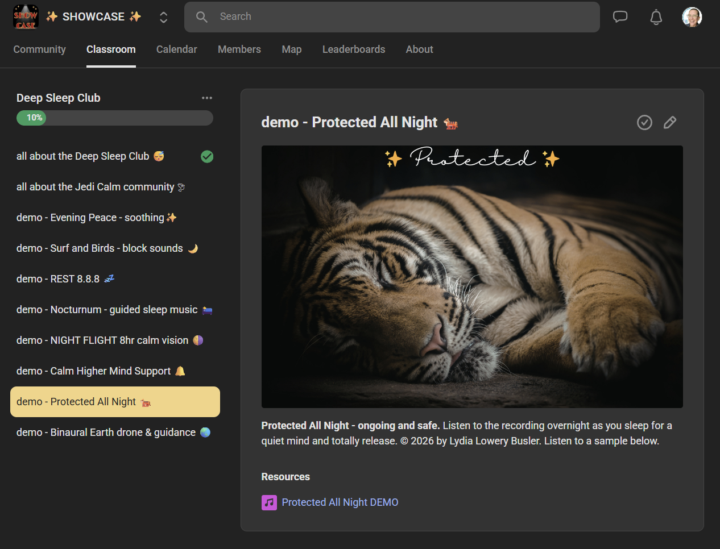Toggle green checkmark on Deep Sleep Club lesson
The image size is (720, 549).
point(207,157)
